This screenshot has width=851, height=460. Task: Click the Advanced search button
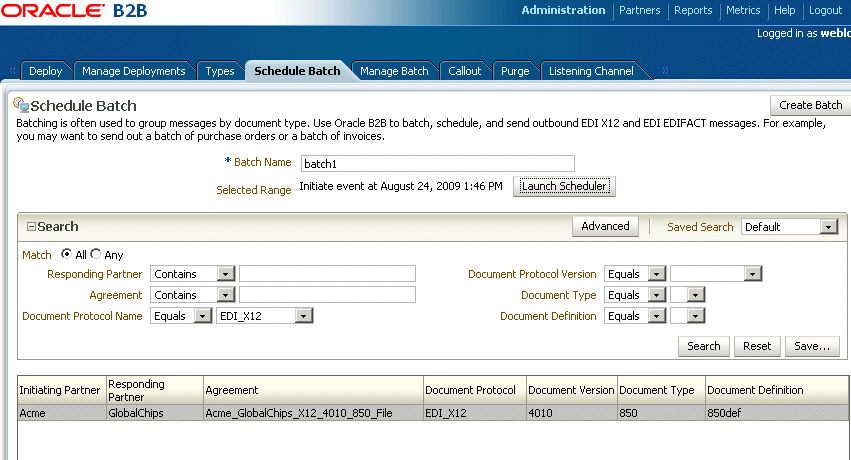click(605, 226)
